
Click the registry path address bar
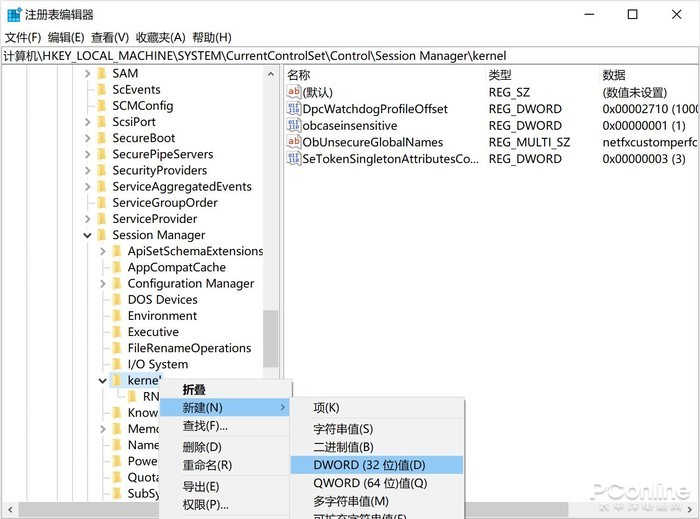point(350,56)
